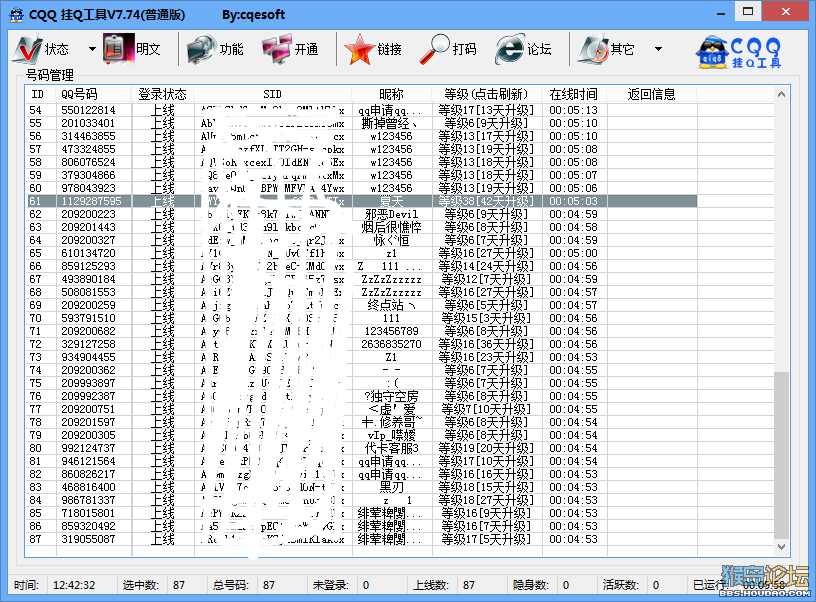Click the 上线数 value in status bar
The height and width of the screenshot is (602, 816).
[469, 585]
